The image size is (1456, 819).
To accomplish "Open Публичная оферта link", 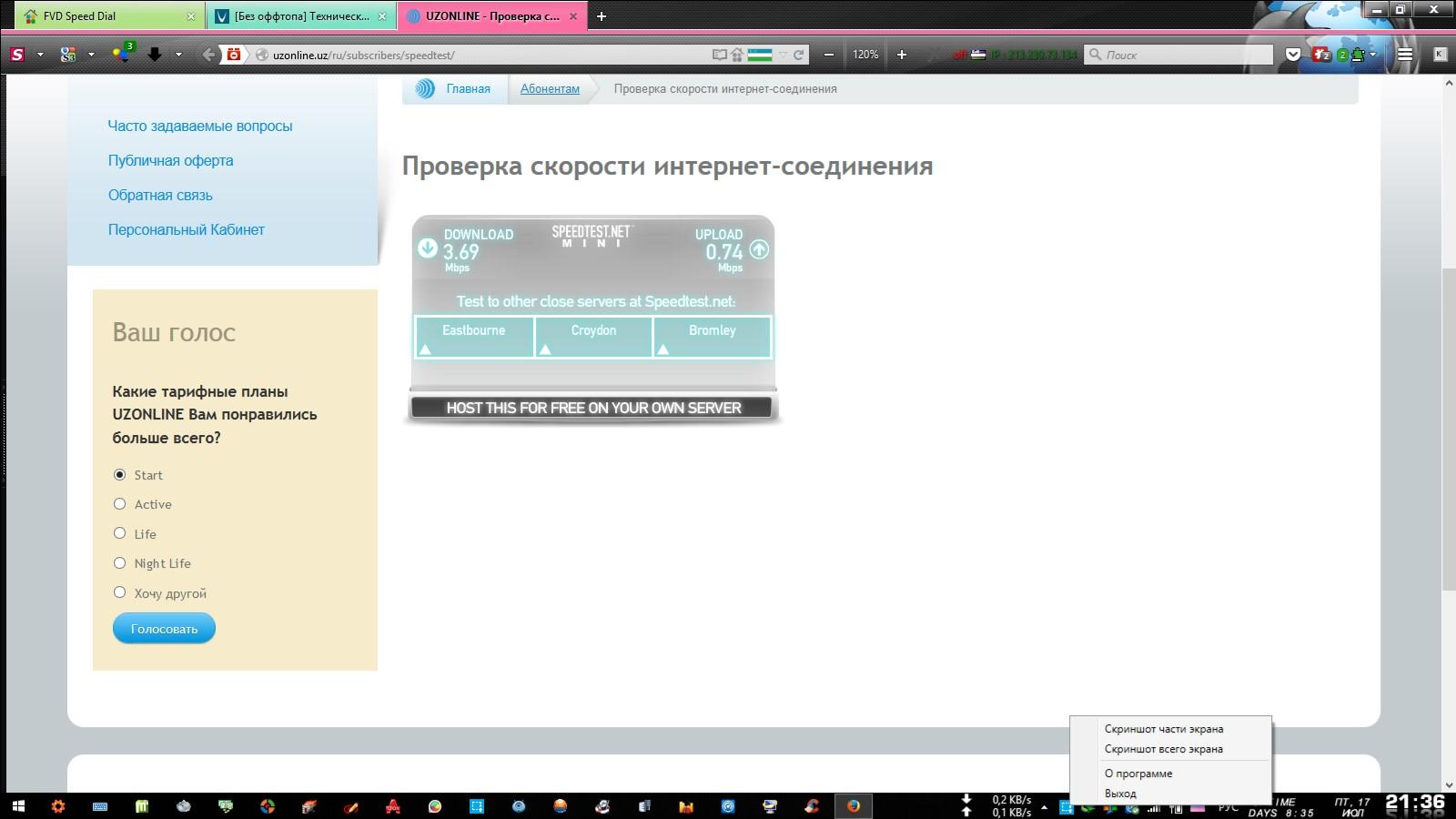I will pyautogui.click(x=171, y=160).
